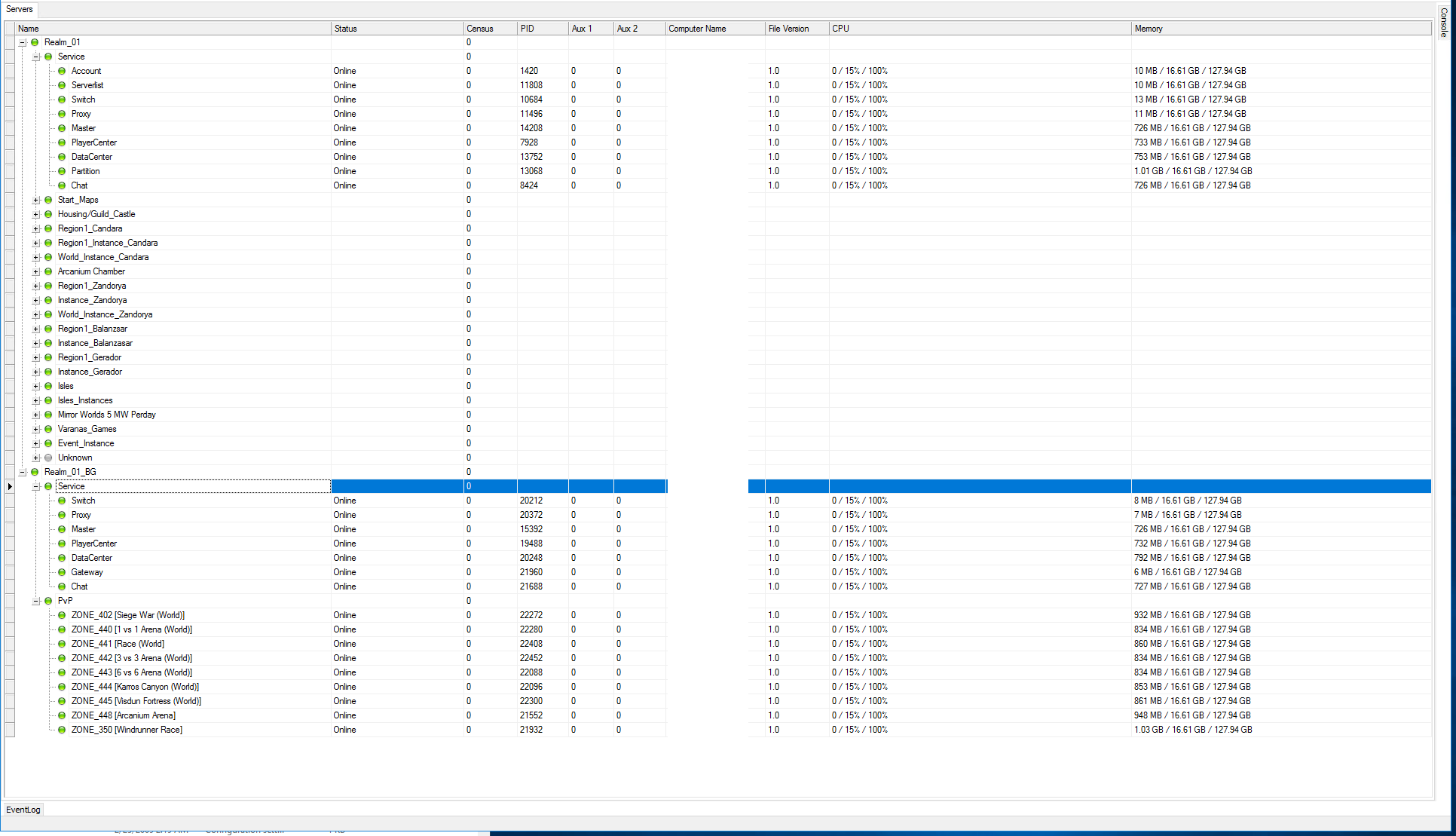
Task: Click the green icon beside Gateway
Action: tap(62, 572)
